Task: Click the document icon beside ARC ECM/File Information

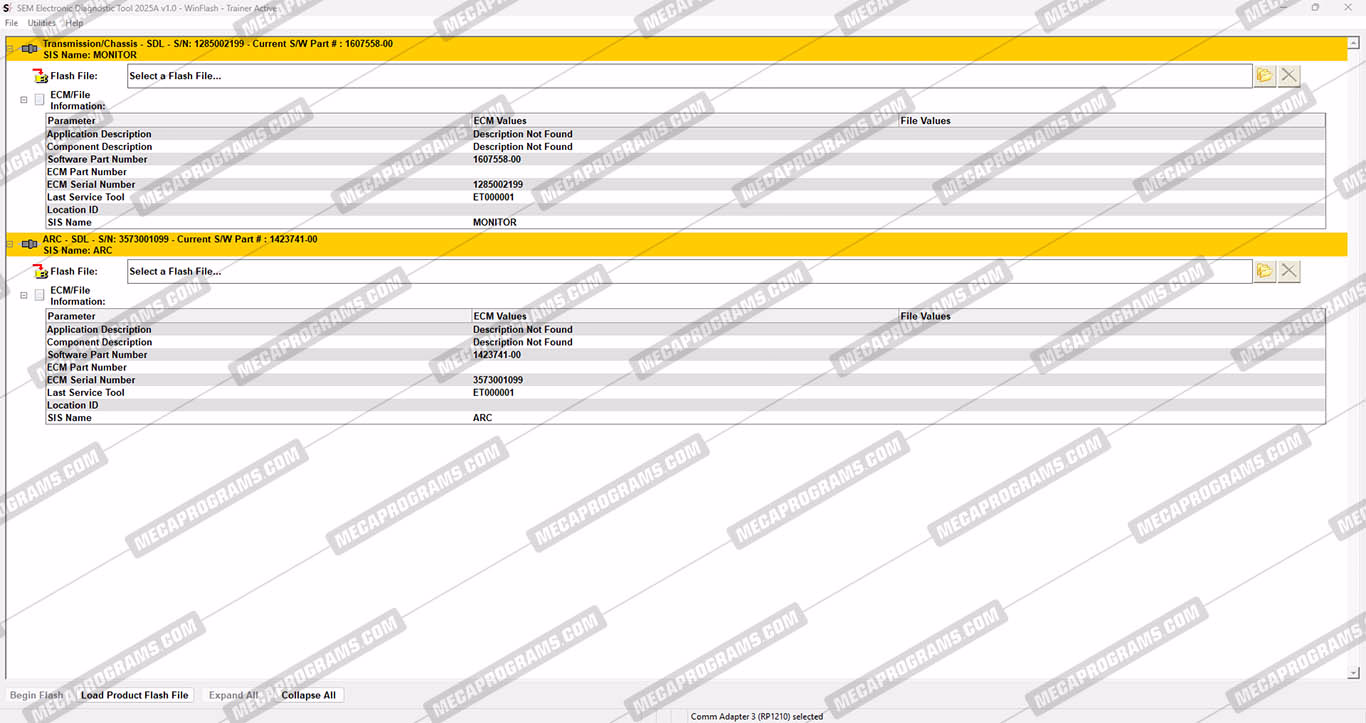Action: pyautogui.click(x=40, y=295)
